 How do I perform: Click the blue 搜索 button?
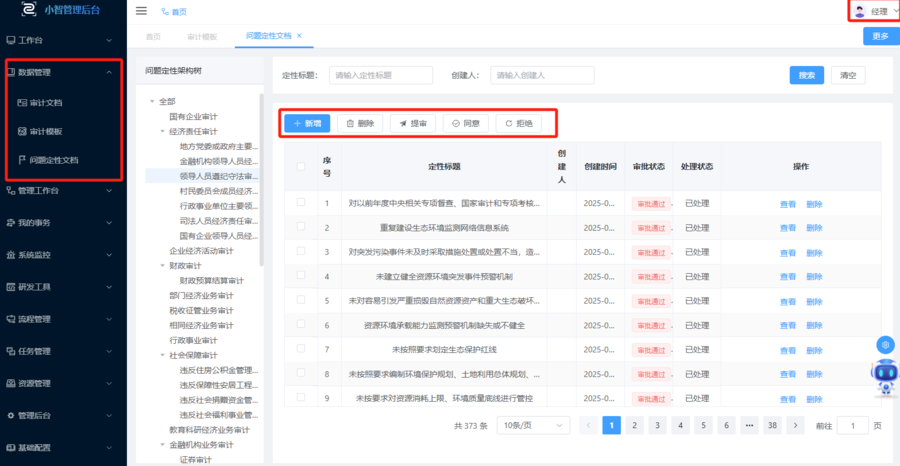(x=807, y=75)
